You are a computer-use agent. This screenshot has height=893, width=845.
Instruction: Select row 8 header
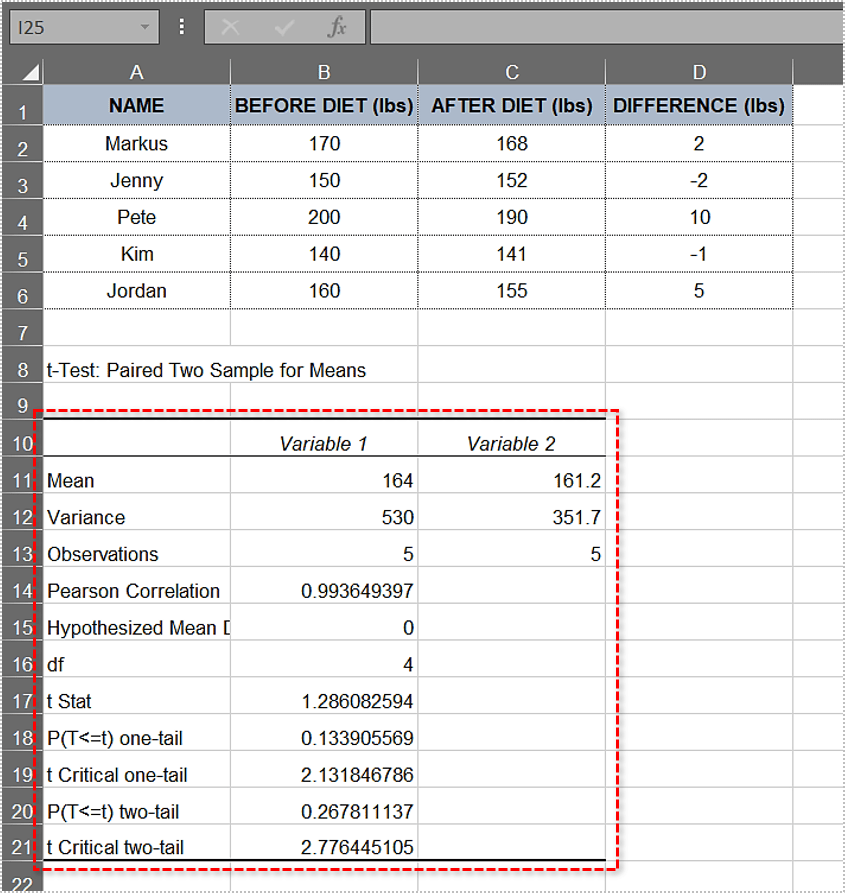tap(23, 365)
